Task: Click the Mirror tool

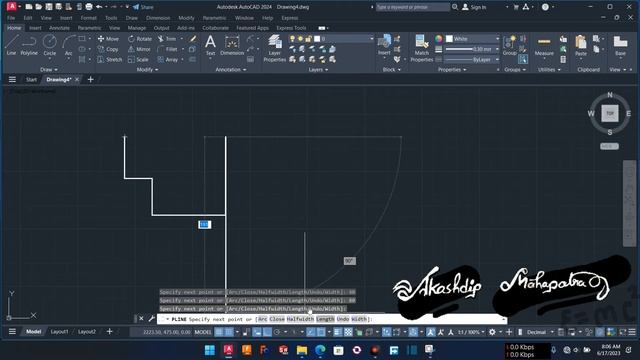Action: pyautogui.click(x=139, y=49)
